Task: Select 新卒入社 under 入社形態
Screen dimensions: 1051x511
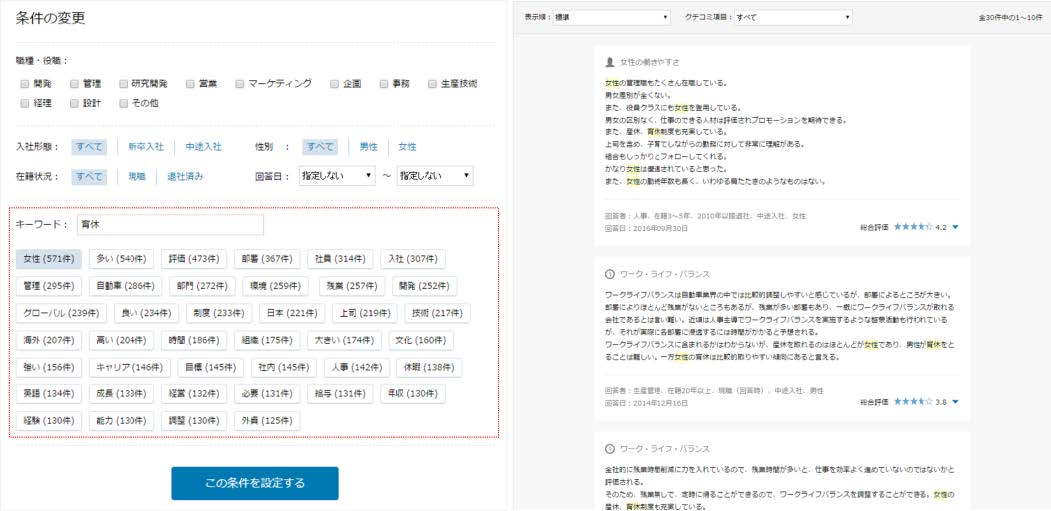Action: (145, 146)
